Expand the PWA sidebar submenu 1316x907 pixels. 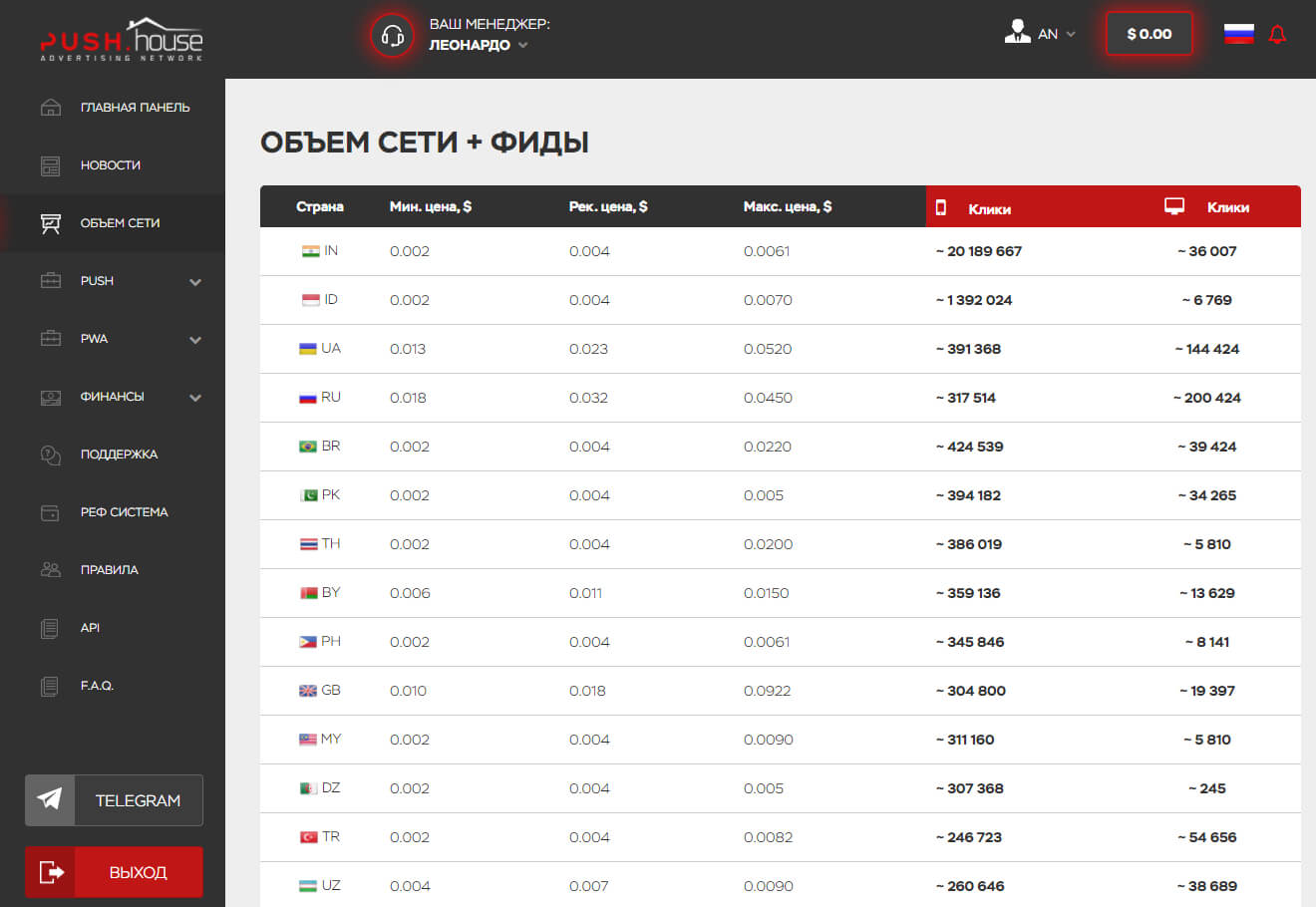click(195, 340)
